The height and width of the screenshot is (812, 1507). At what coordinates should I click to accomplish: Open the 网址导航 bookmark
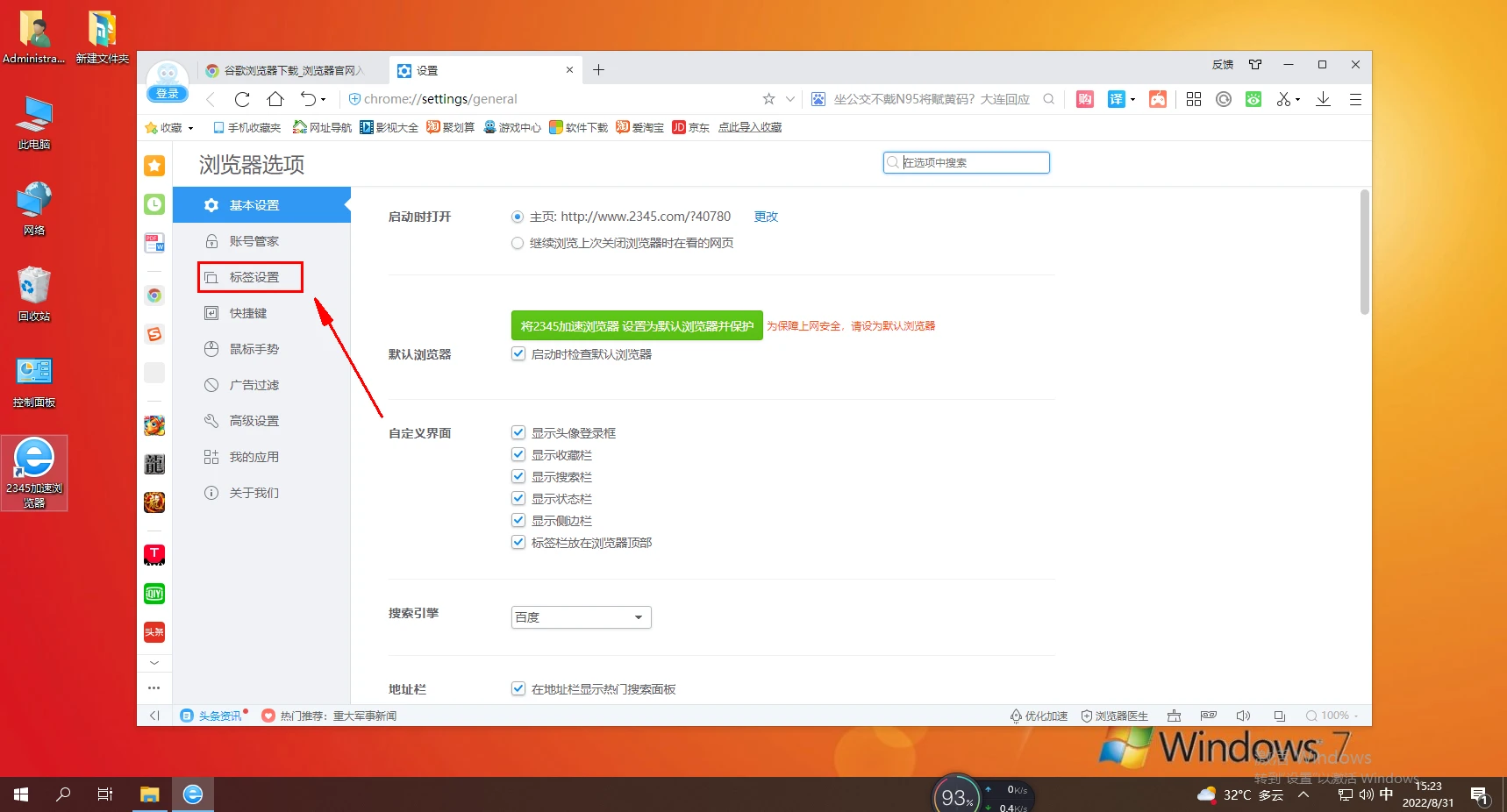(x=322, y=128)
